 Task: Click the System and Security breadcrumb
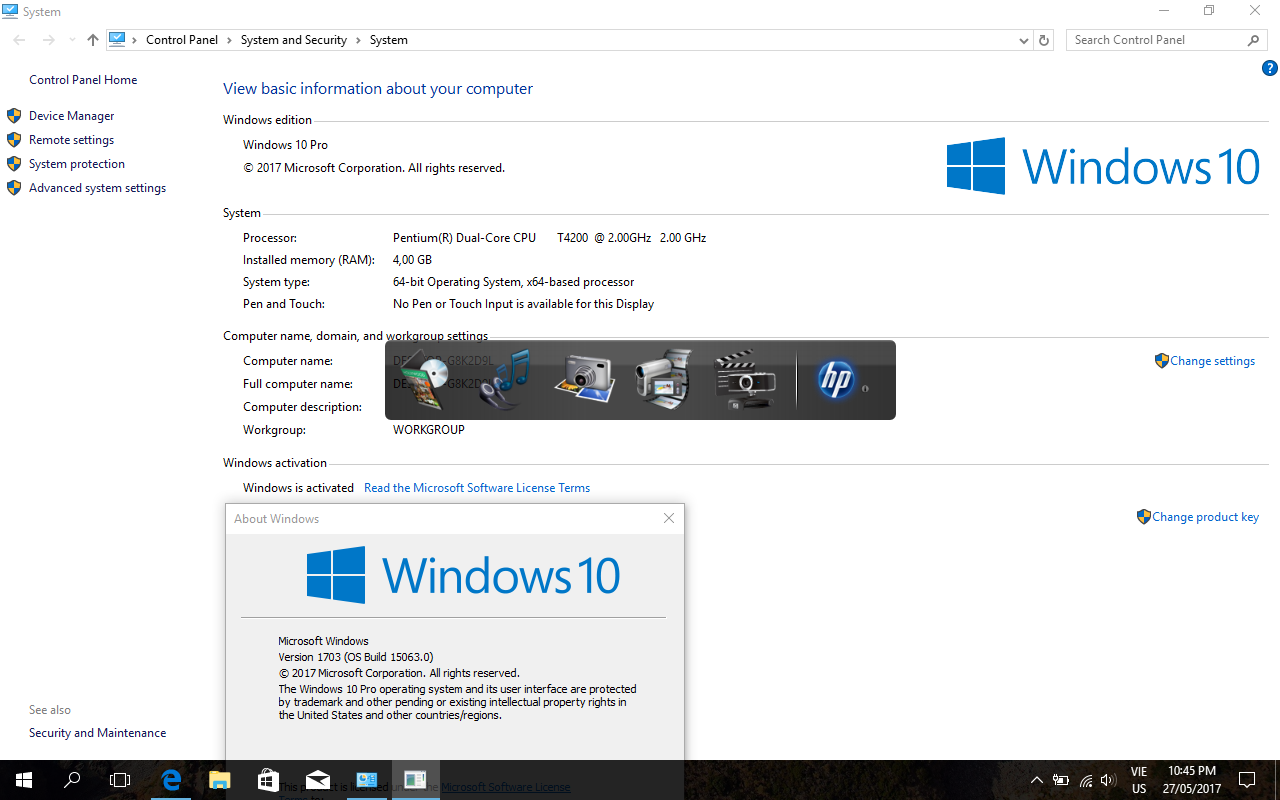(x=294, y=40)
